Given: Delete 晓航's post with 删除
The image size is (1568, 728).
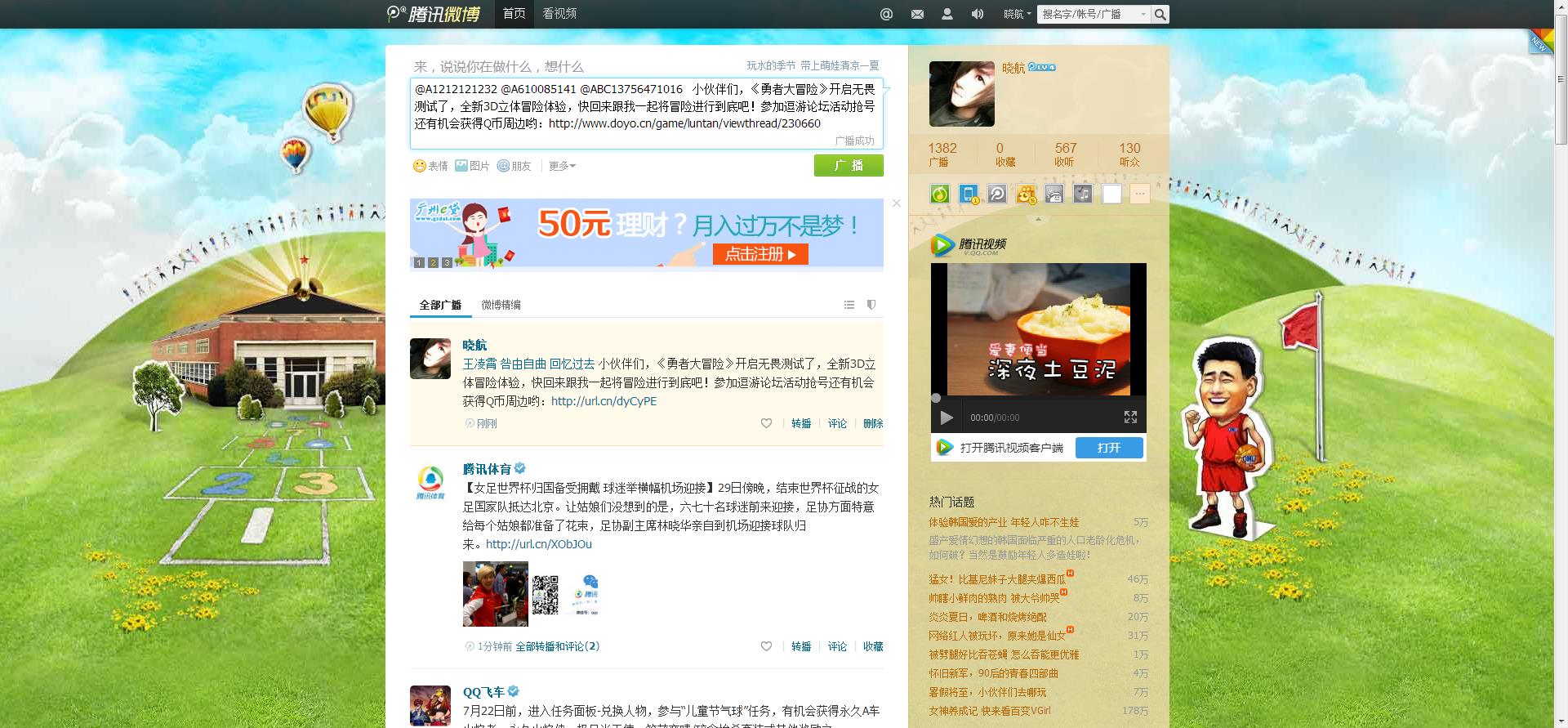Looking at the screenshot, I should [873, 423].
